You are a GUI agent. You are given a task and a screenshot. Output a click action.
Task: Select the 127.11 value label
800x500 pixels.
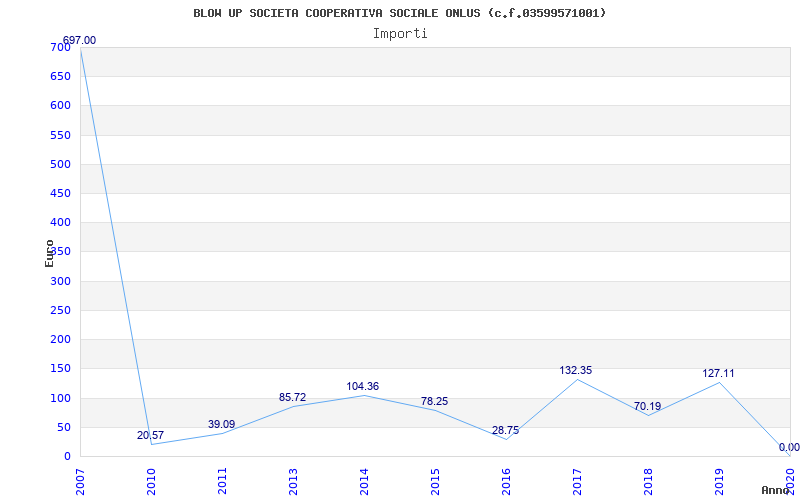pos(718,373)
